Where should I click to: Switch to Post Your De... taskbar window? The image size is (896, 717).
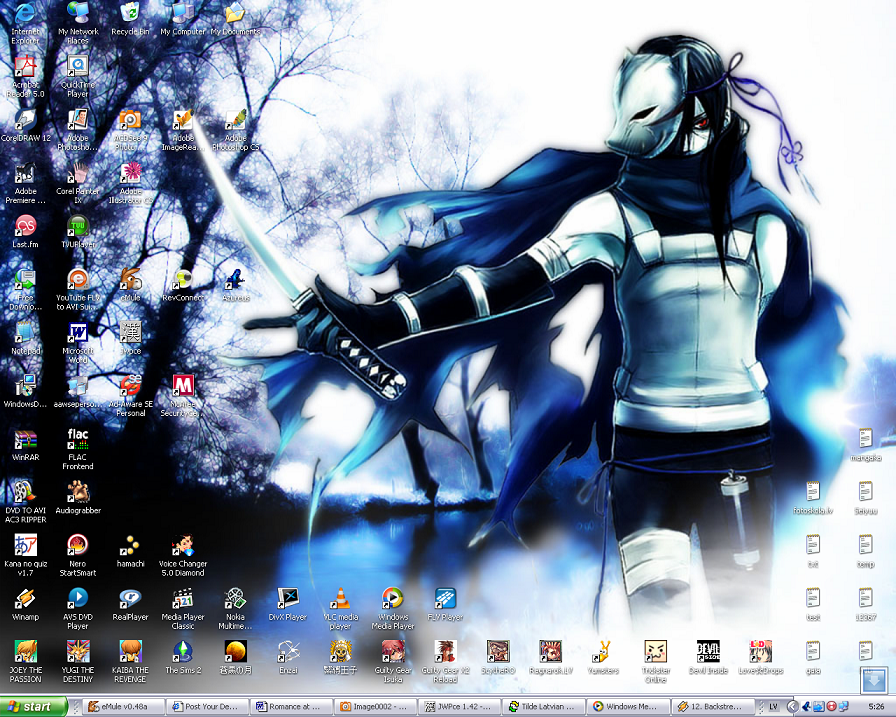[208, 707]
